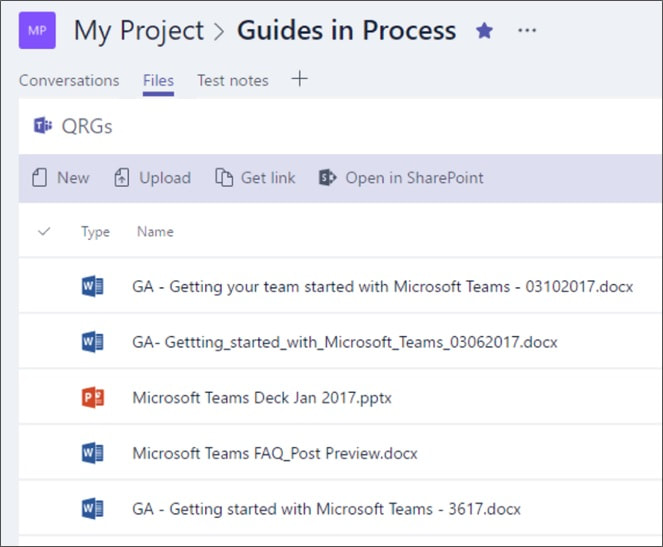663x547 pixels.
Task: Open the QRGs folder breadcrumb
Action: (87, 126)
